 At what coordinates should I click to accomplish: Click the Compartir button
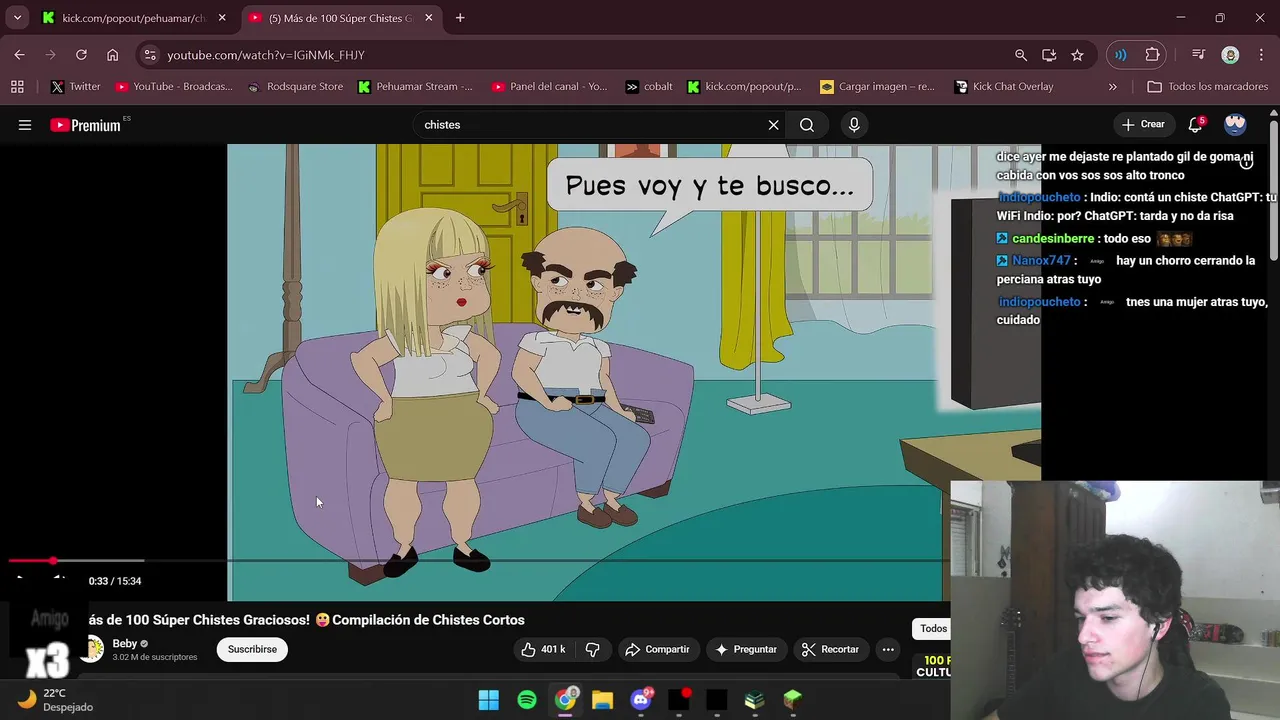[x=657, y=649]
